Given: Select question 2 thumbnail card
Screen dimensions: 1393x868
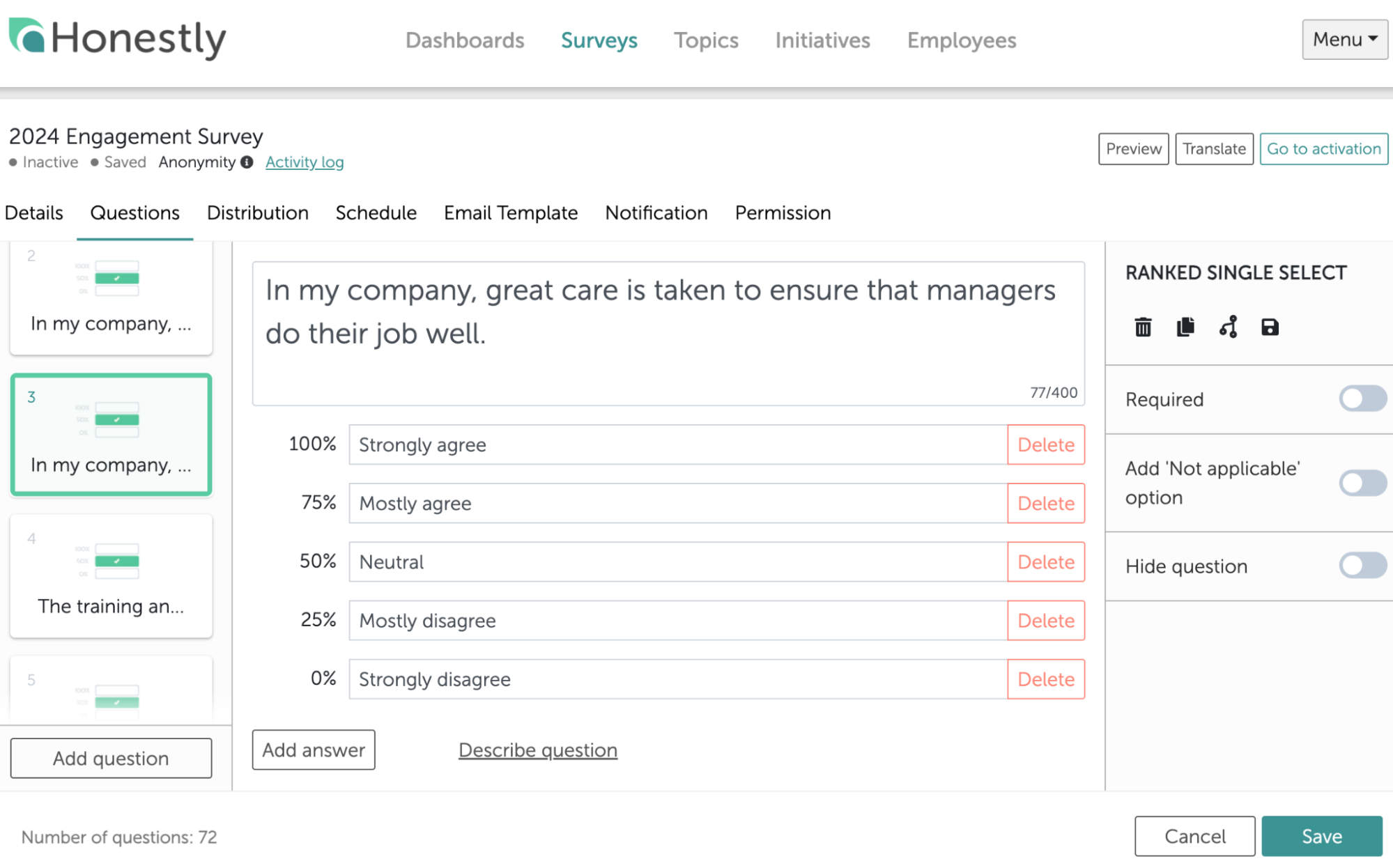Looking at the screenshot, I should click(x=111, y=298).
